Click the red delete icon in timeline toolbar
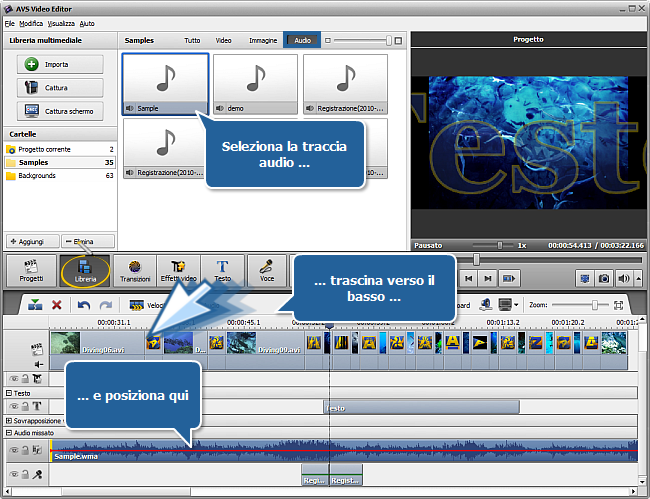The image size is (650, 499). click(x=57, y=305)
